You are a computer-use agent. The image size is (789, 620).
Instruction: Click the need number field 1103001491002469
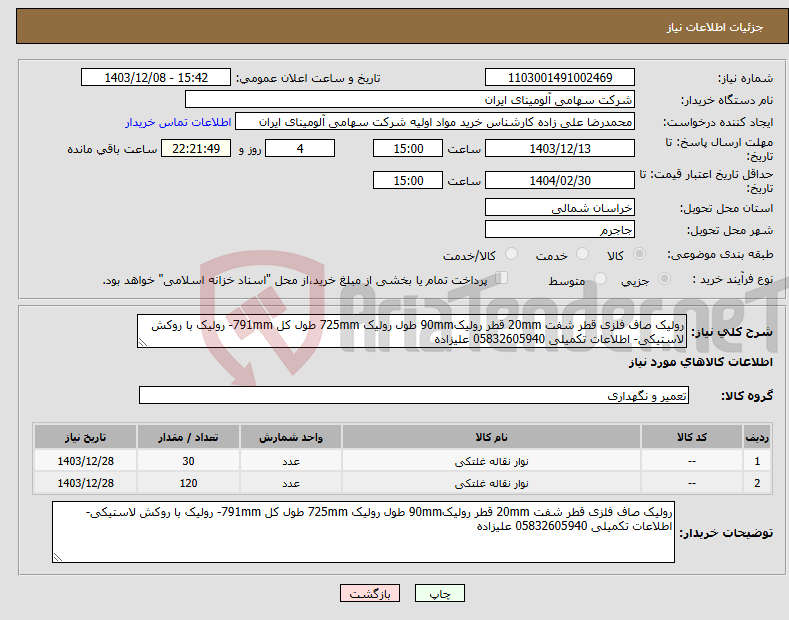coord(560,78)
